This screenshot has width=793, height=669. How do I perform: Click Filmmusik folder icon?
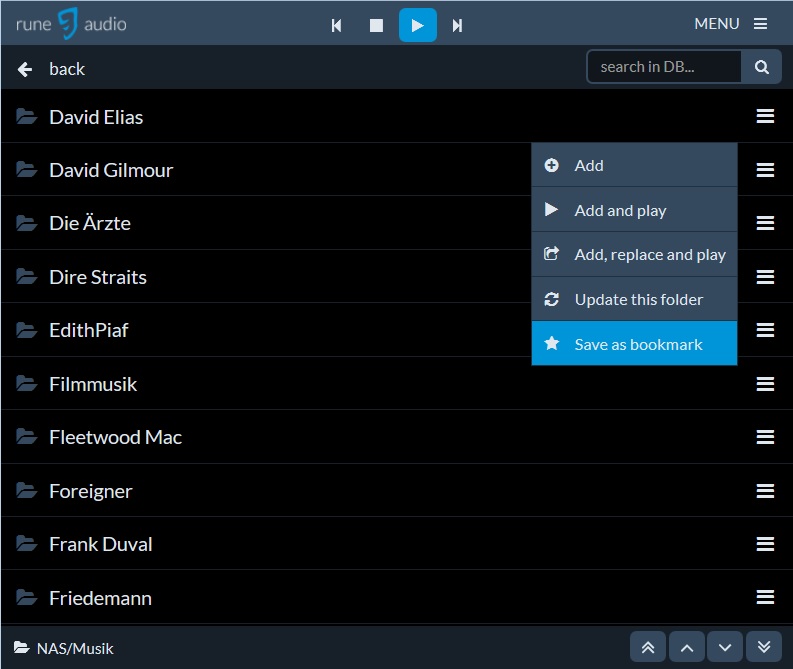(26, 384)
